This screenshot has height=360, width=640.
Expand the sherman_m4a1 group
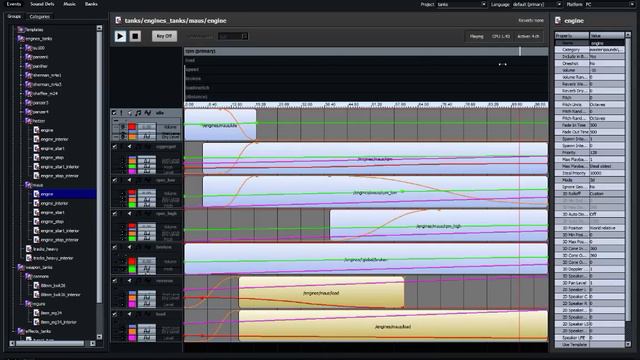point(21,75)
